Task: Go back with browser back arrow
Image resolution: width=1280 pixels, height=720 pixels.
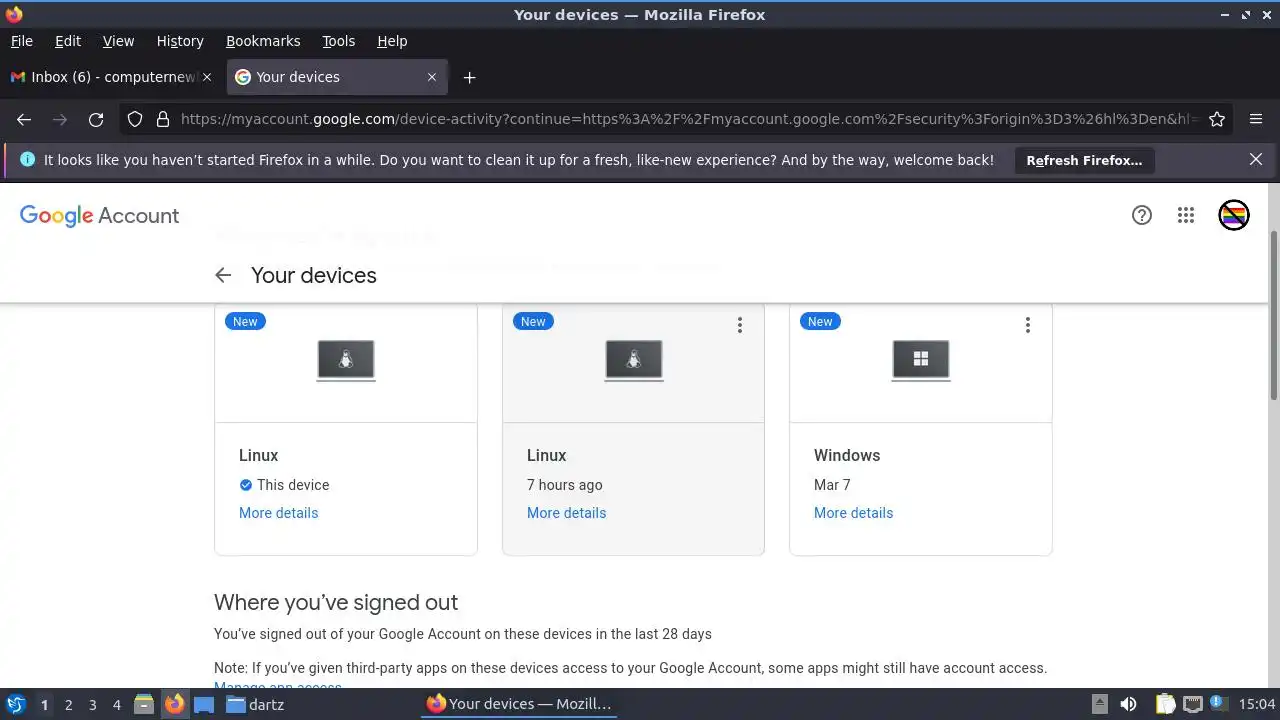Action: tap(24, 119)
